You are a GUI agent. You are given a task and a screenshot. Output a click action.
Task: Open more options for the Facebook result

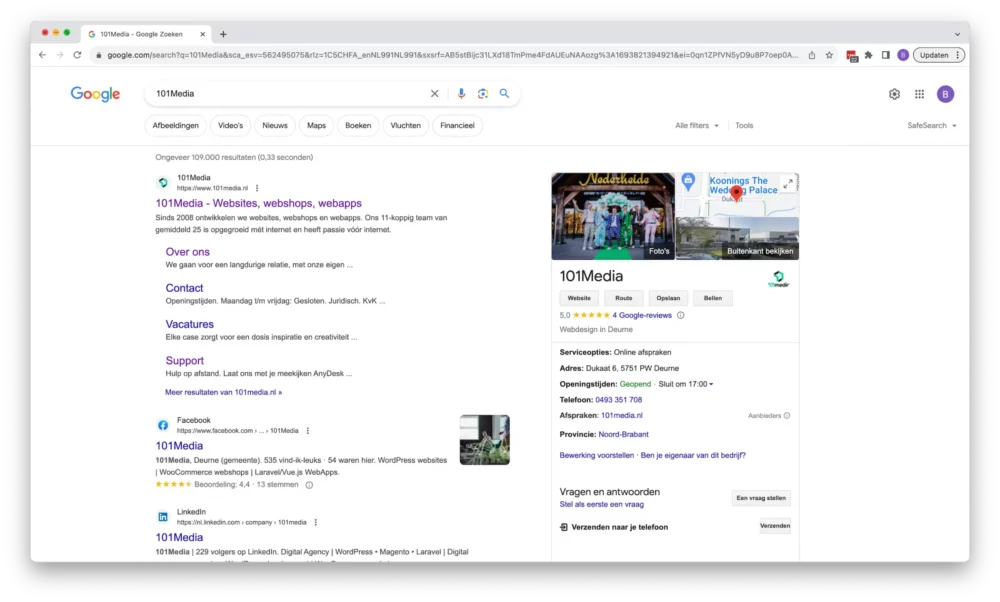click(x=308, y=431)
